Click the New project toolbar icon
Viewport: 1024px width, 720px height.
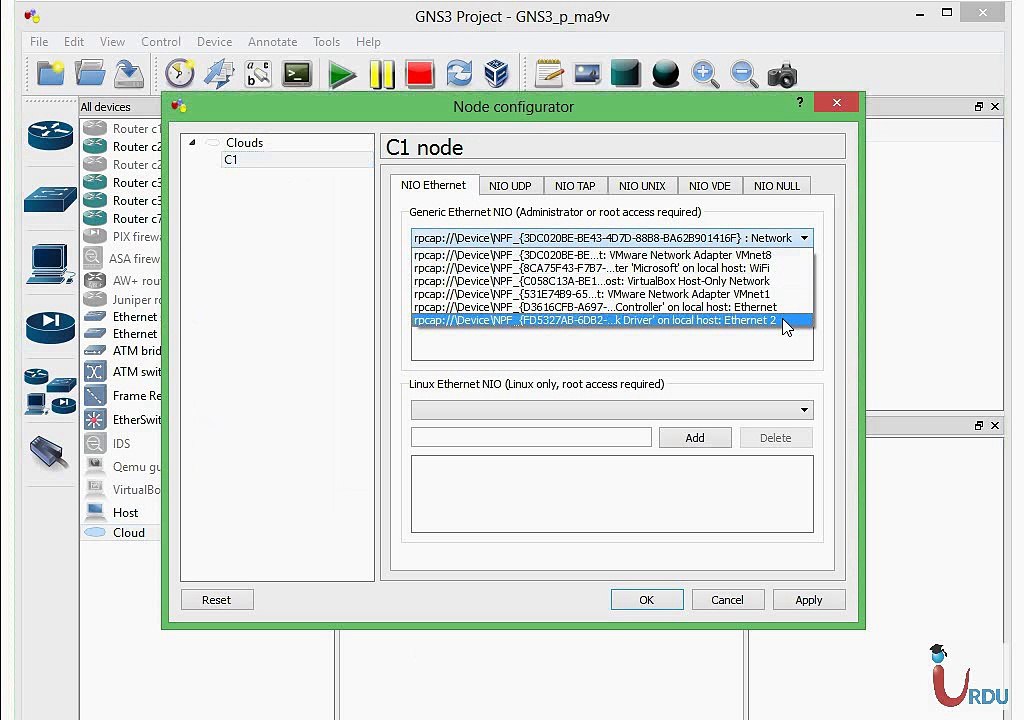click(50, 73)
